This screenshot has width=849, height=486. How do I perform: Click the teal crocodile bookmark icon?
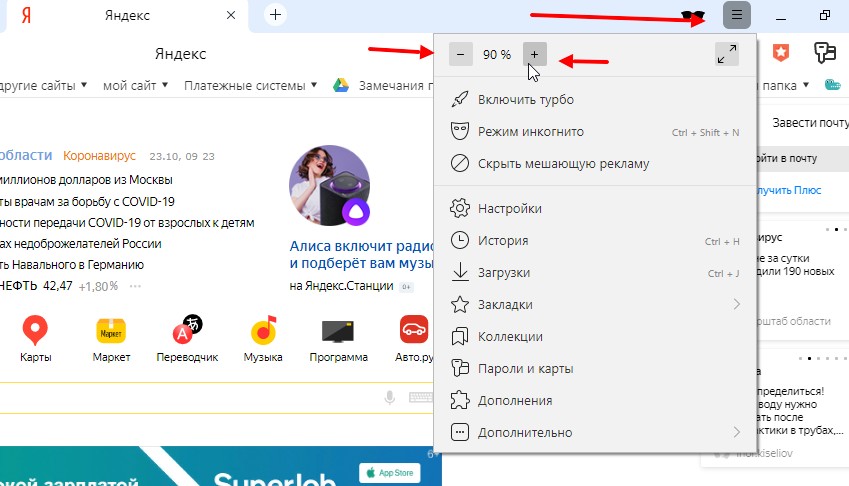click(x=833, y=84)
